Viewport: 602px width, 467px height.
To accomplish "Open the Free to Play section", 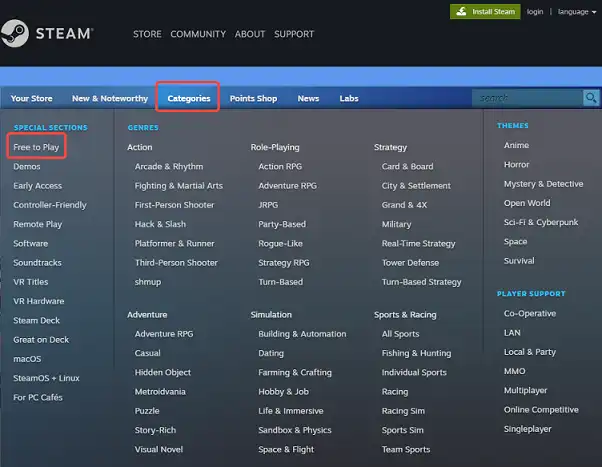I will pos(36,147).
